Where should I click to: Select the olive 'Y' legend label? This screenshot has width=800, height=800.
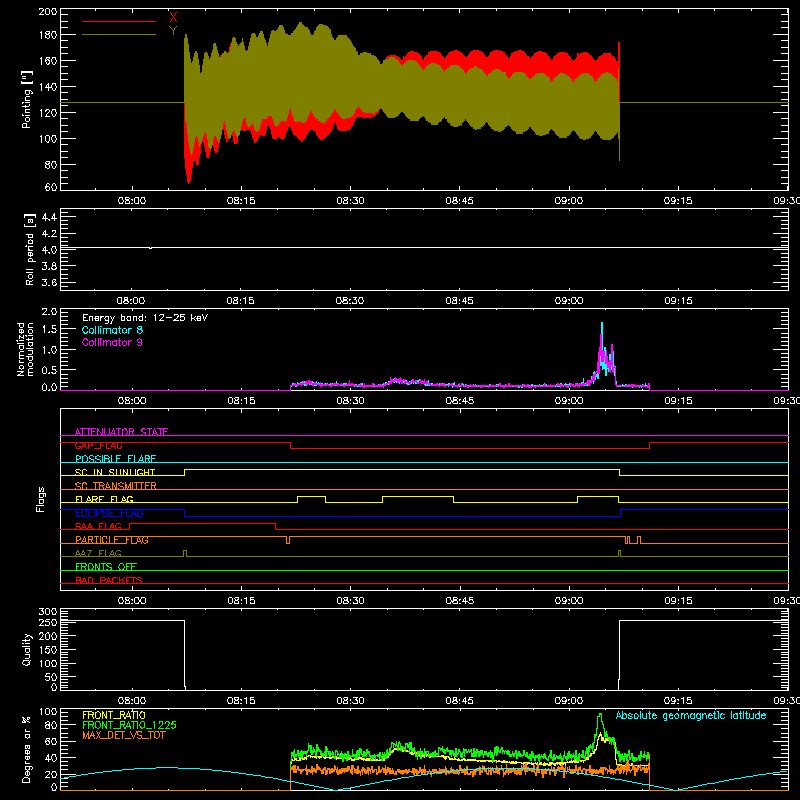pyautogui.click(x=173, y=30)
